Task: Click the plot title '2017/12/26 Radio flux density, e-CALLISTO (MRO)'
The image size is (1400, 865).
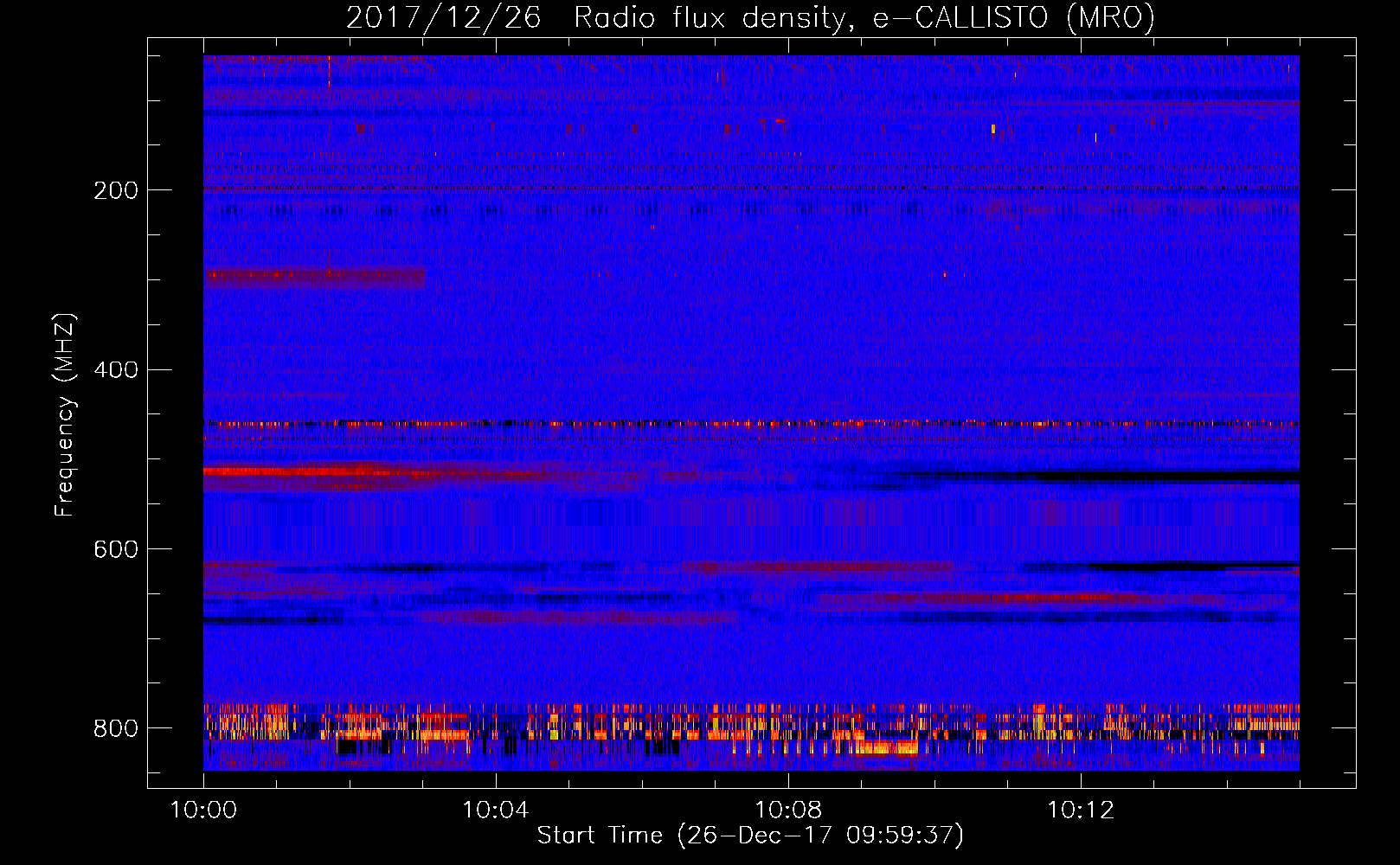Action: [x=750, y=17]
